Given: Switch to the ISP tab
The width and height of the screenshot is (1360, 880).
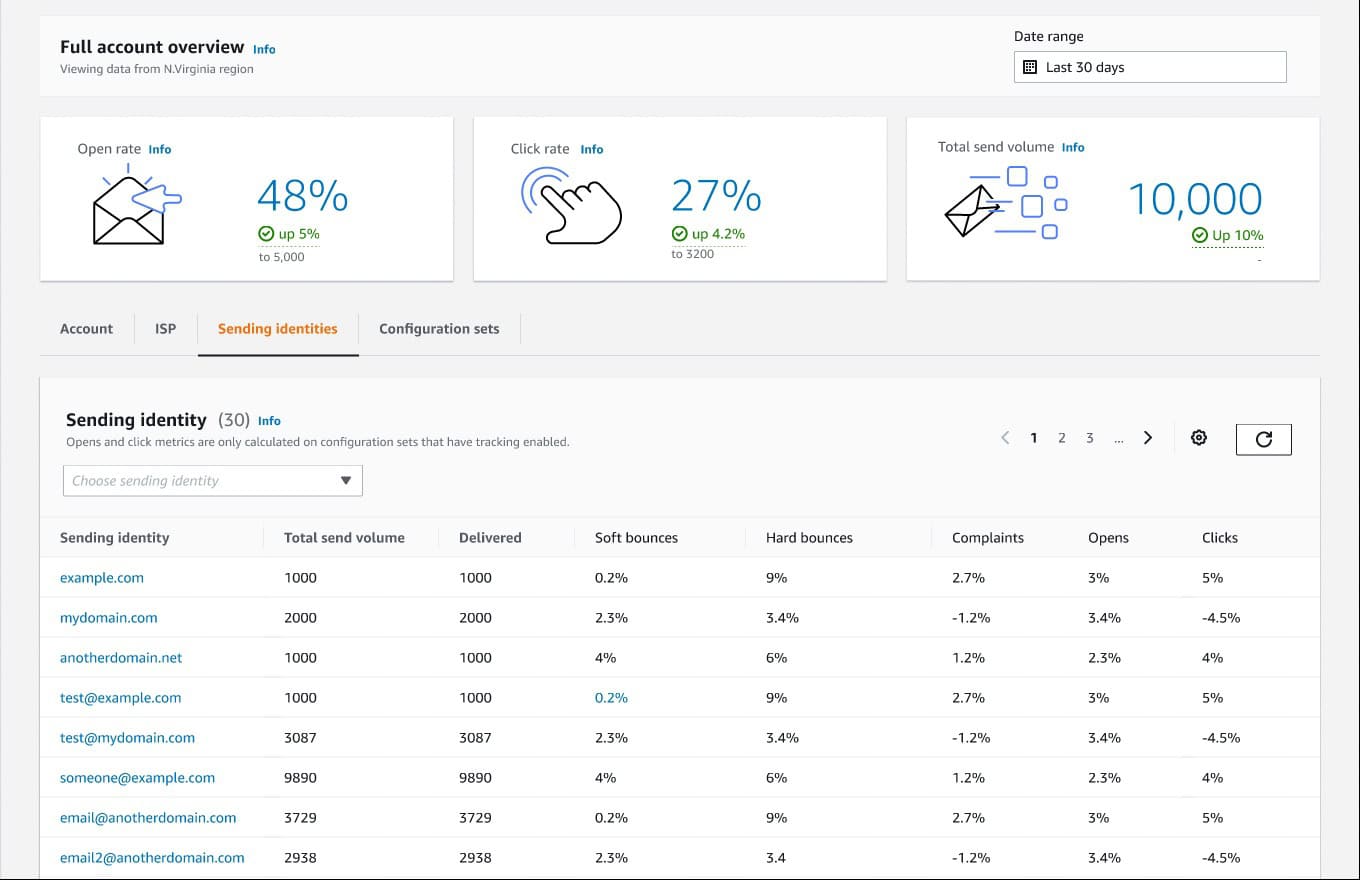Looking at the screenshot, I should pos(164,328).
